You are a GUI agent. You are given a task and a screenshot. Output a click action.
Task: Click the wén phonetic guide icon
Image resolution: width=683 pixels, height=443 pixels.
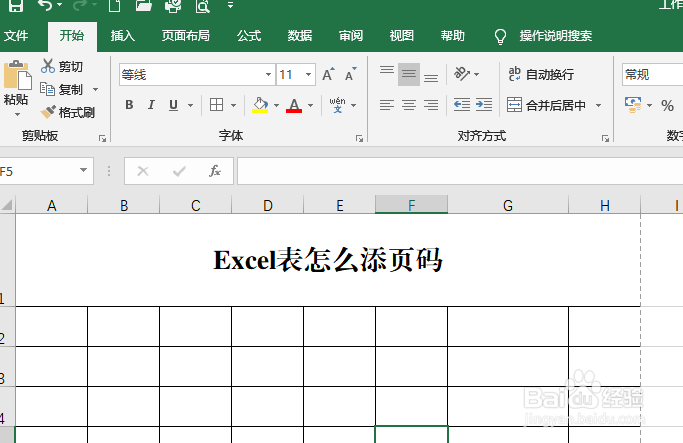[x=338, y=105]
